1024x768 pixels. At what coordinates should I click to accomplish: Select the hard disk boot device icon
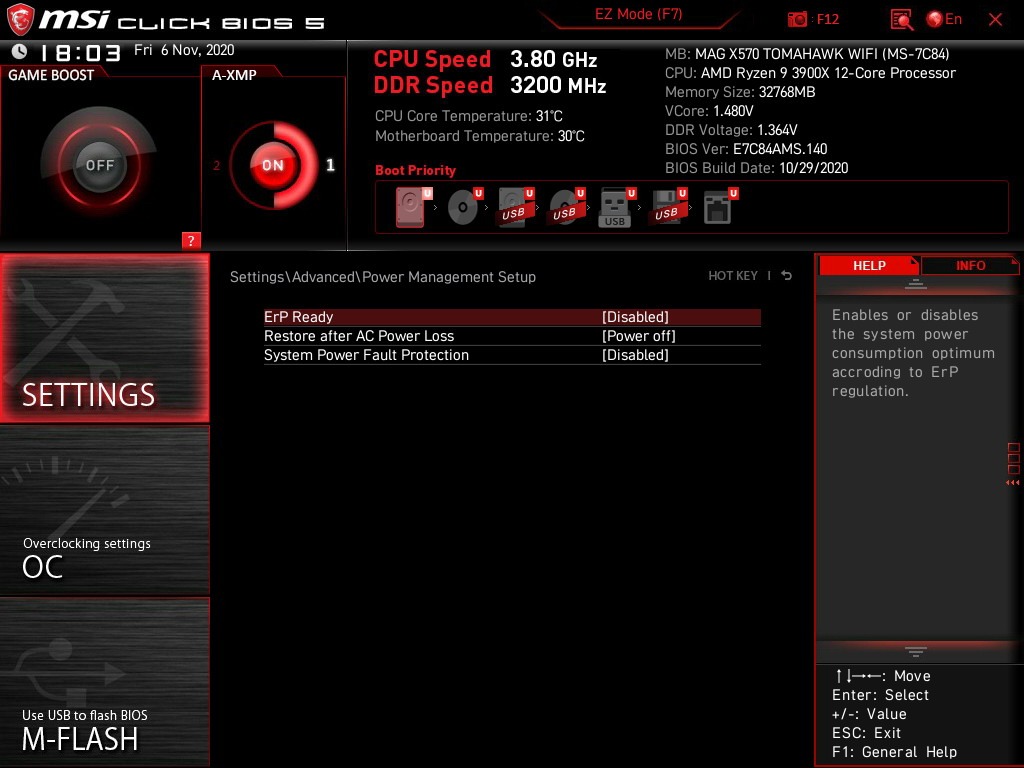click(411, 207)
